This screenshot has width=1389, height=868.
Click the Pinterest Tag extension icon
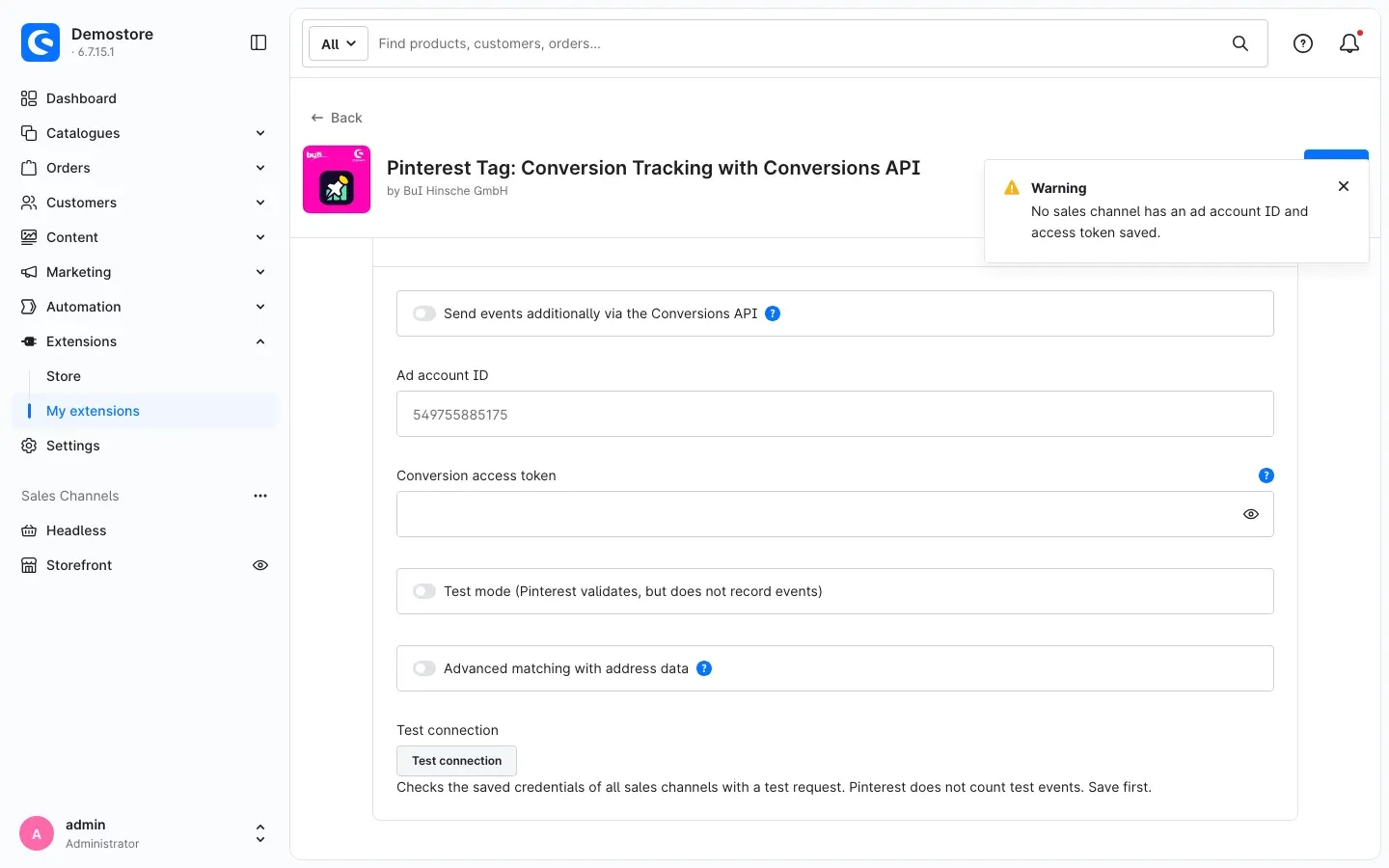point(337,179)
